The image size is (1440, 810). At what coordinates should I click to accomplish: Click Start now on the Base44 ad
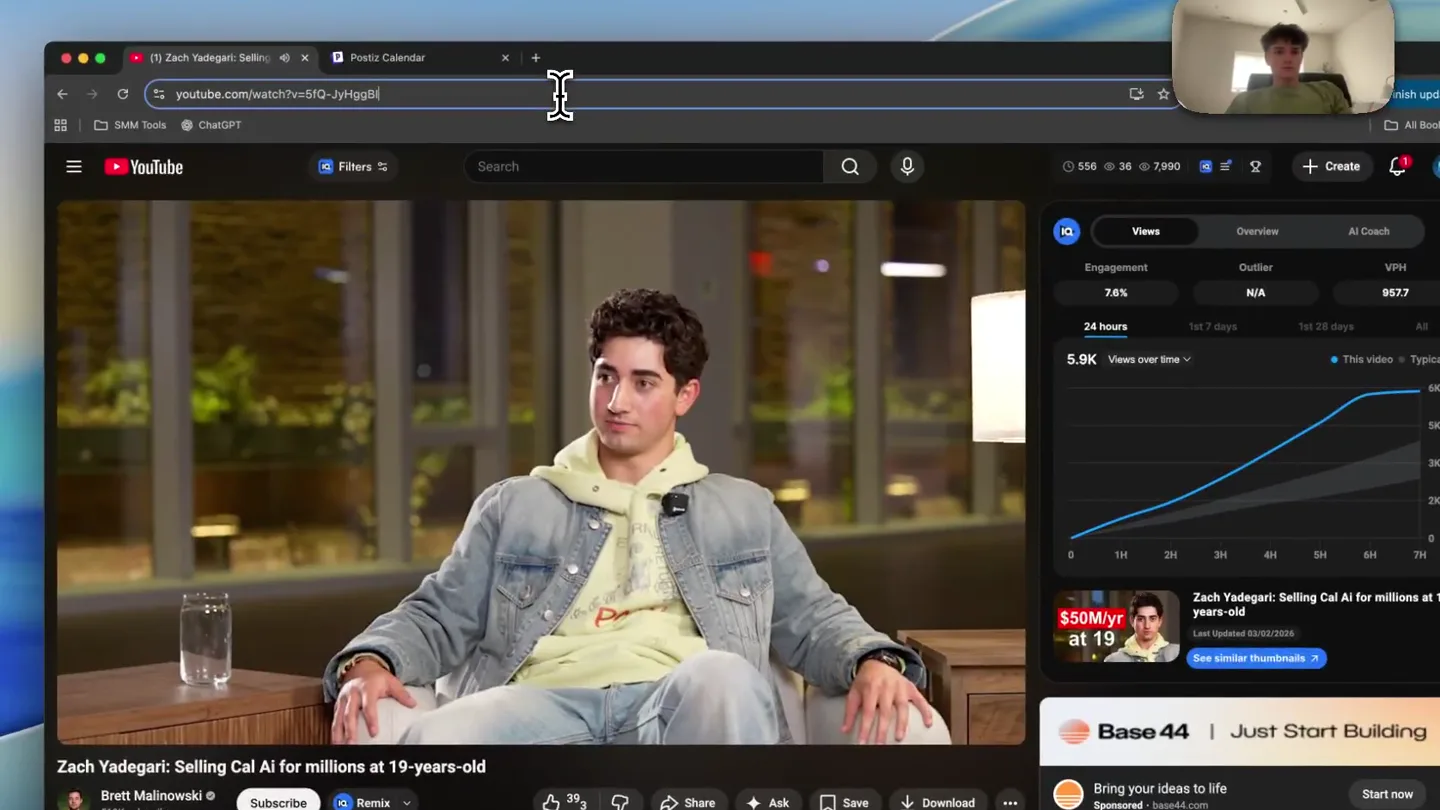pos(1387,794)
